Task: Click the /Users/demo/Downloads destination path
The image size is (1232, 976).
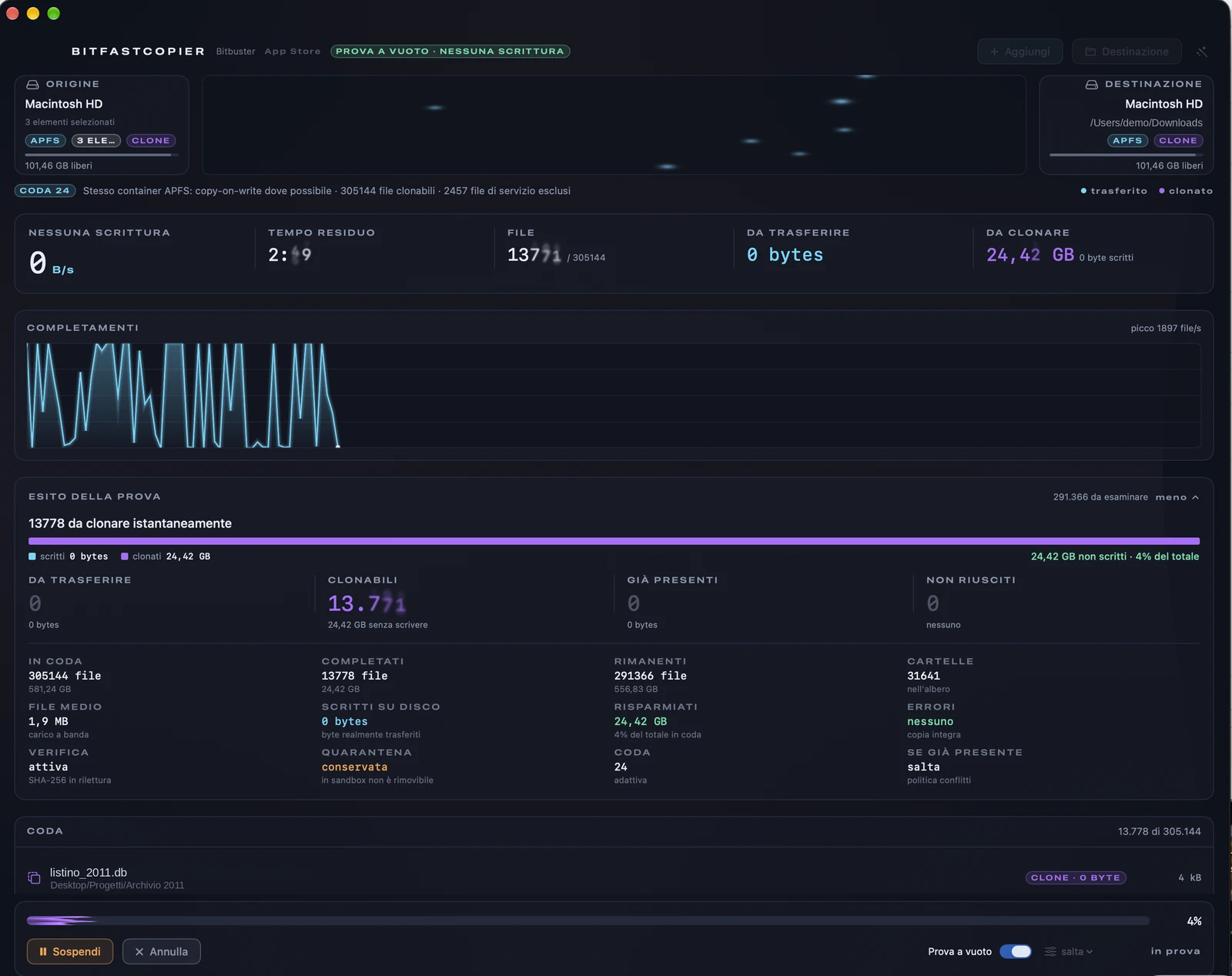Action: tap(1146, 123)
